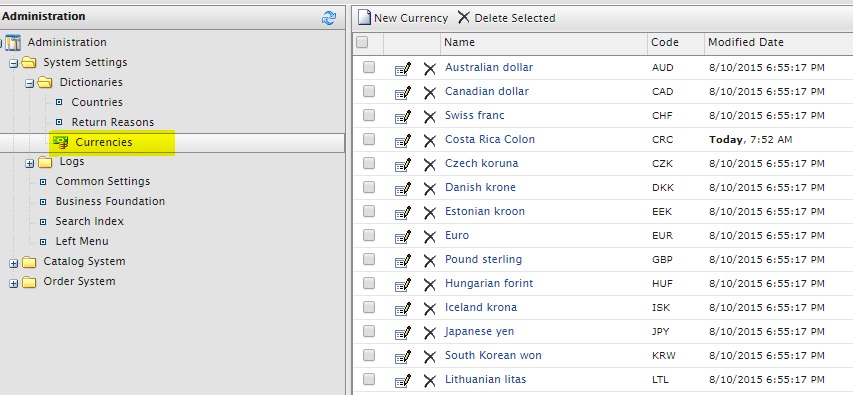853x395 pixels.
Task: Open the Czech koruna currency link
Action: (481, 163)
